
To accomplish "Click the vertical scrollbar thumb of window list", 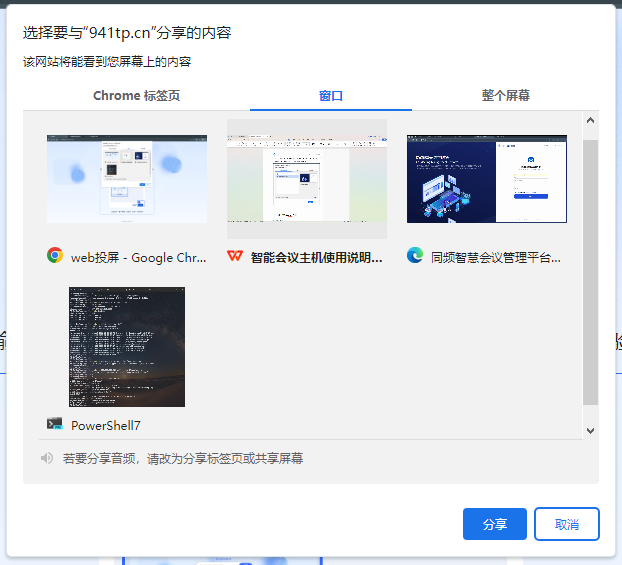I will tap(590, 270).
